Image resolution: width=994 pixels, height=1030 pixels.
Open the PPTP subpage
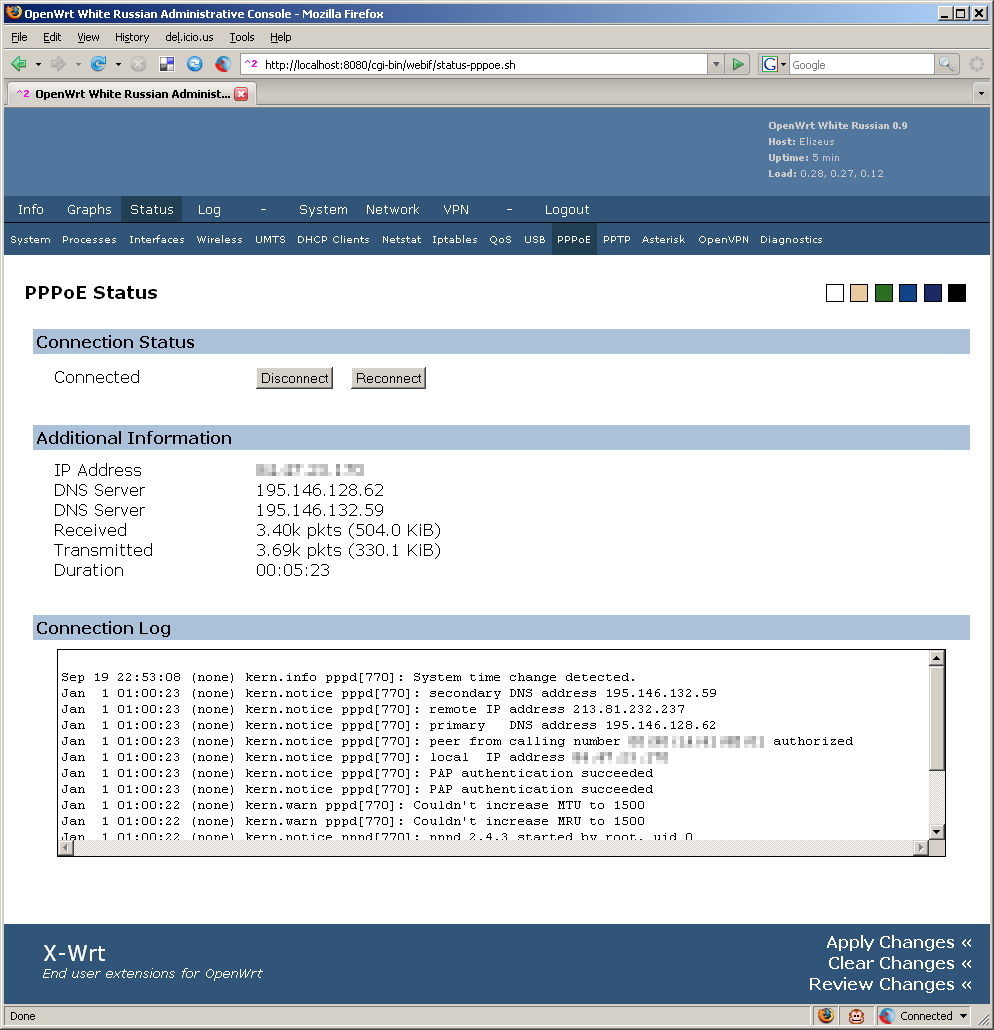click(617, 240)
